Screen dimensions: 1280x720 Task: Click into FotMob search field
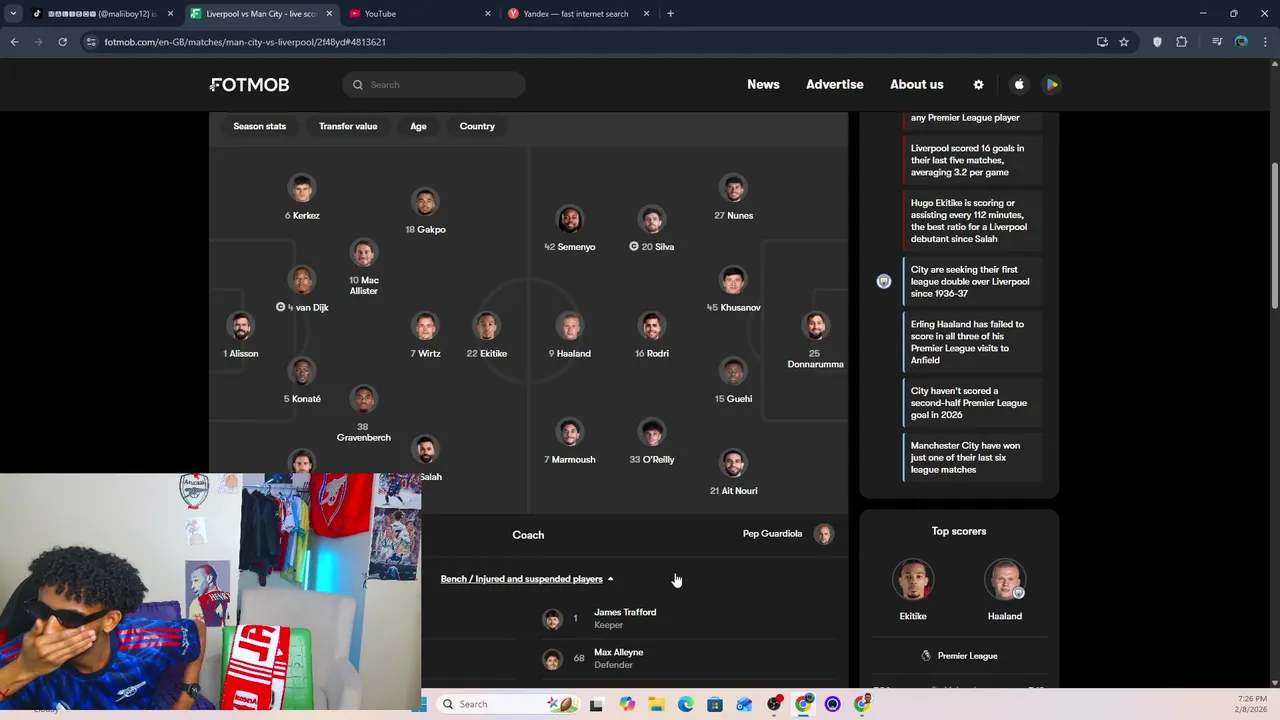434,85
